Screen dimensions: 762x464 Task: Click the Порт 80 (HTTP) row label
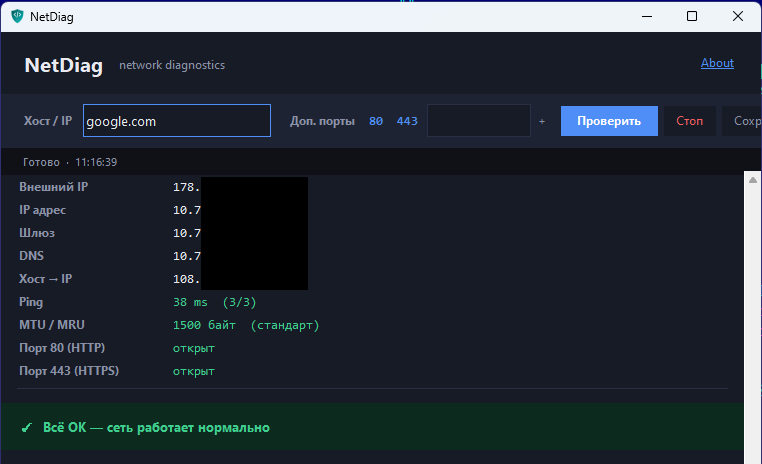click(x=62, y=348)
